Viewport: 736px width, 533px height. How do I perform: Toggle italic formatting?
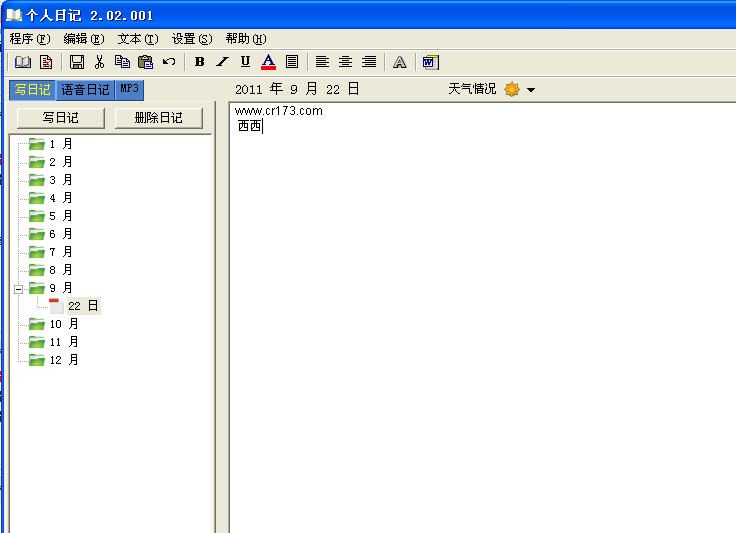click(222, 61)
